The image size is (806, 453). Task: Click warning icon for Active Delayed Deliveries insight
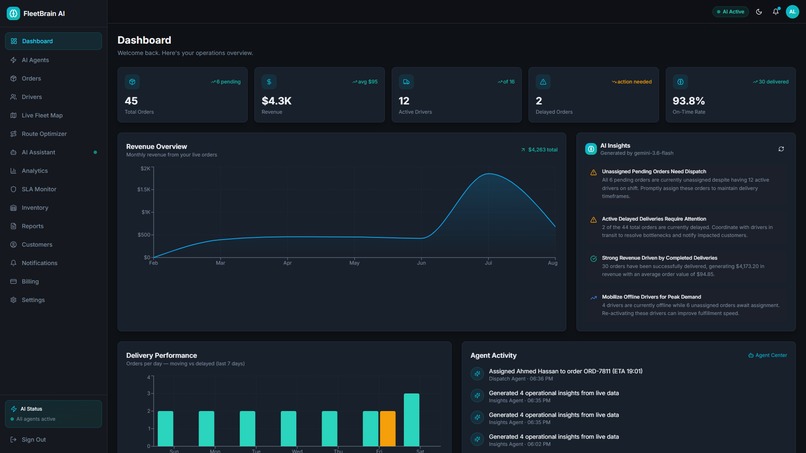(x=593, y=220)
